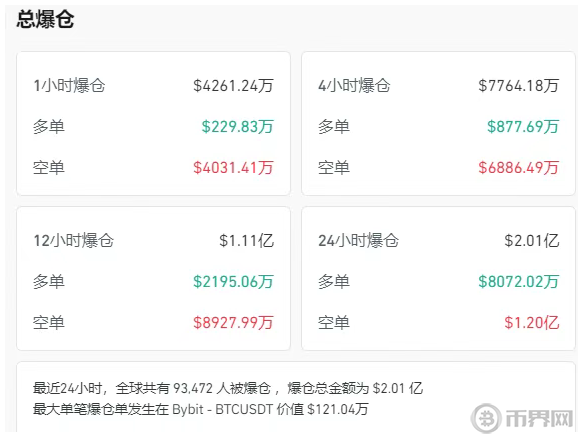Select the 12小时爆仓 card title
This screenshot has height=446, width=584.
[x=74, y=241]
